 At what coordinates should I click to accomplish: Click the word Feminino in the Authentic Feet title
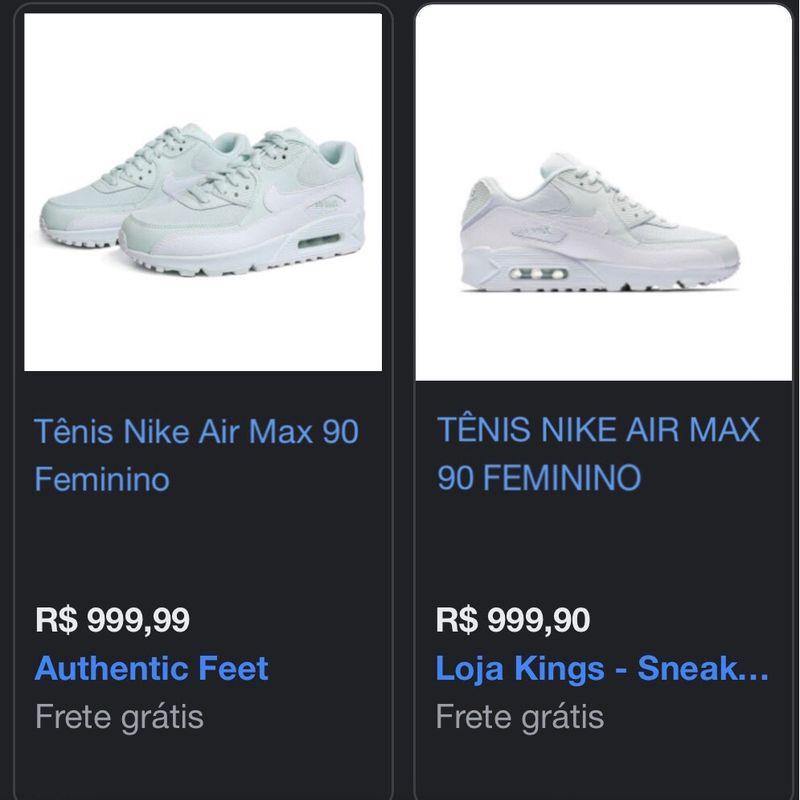tap(102, 480)
